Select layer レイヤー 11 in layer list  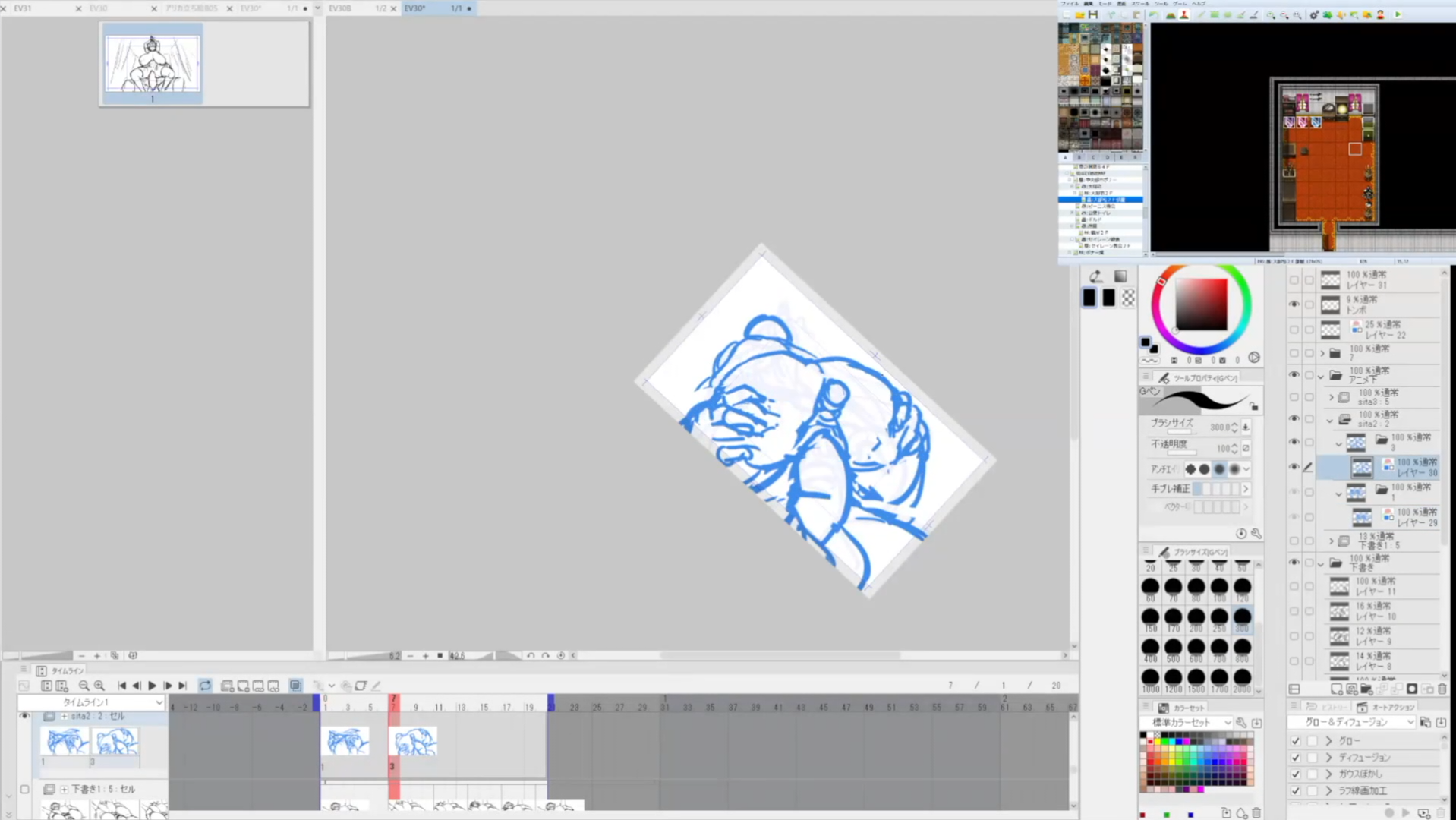pyautogui.click(x=1376, y=586)
